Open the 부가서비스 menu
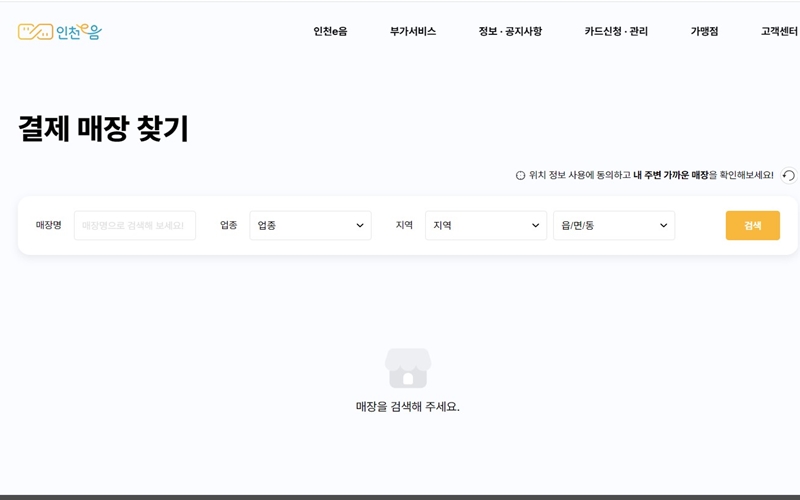The image size is (800, 500). coord(413,32)
